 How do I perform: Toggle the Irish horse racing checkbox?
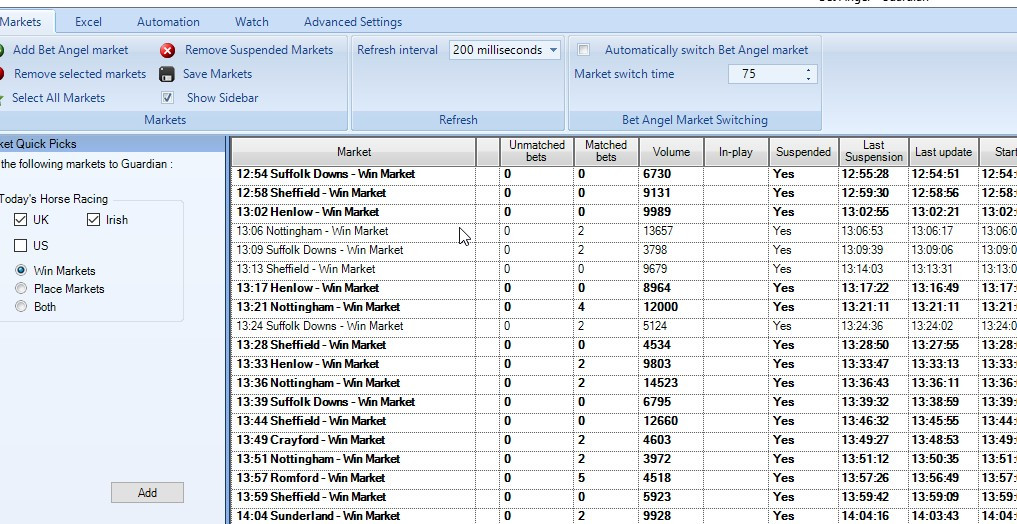93,220
